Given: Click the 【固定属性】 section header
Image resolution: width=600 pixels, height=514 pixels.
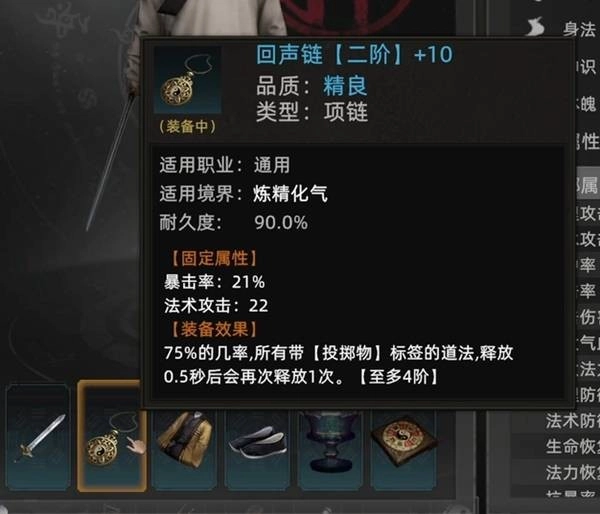Looking at the screenshot, I should [214, 258].
